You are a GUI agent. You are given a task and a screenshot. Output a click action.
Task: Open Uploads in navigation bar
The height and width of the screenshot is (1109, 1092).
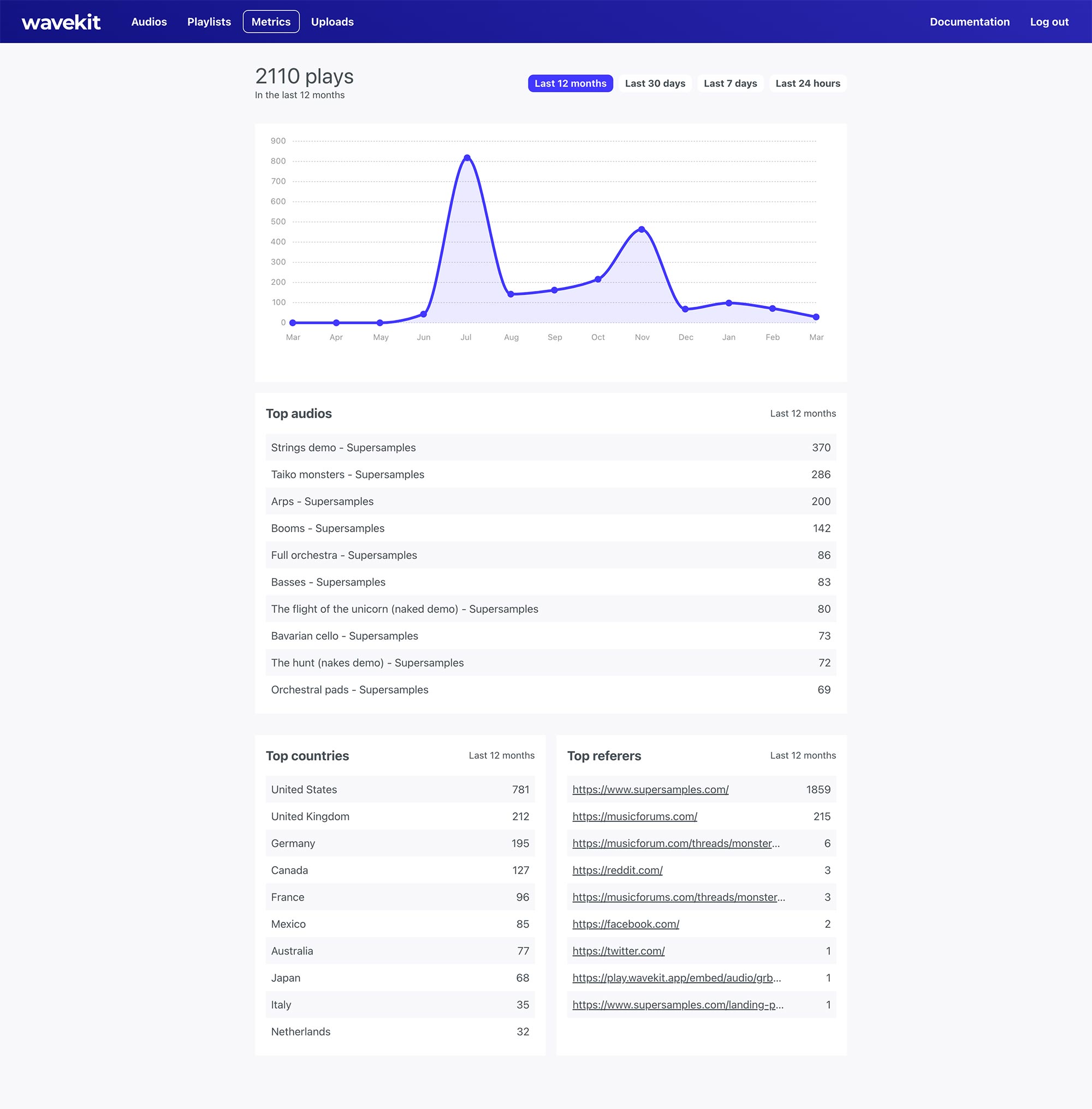[332, 22]
